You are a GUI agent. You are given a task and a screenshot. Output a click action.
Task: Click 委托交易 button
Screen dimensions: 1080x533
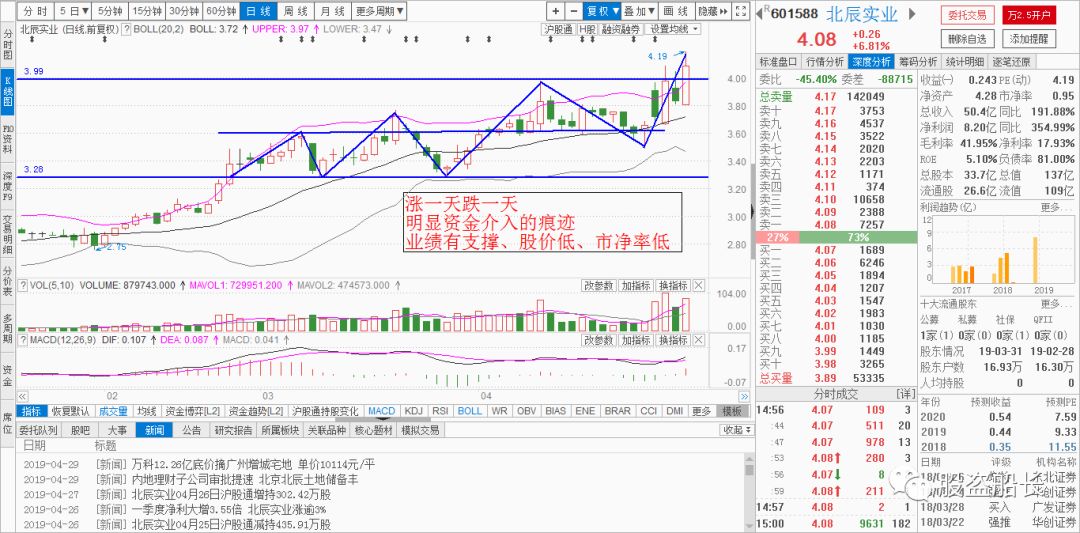click(x=966, y=14)
